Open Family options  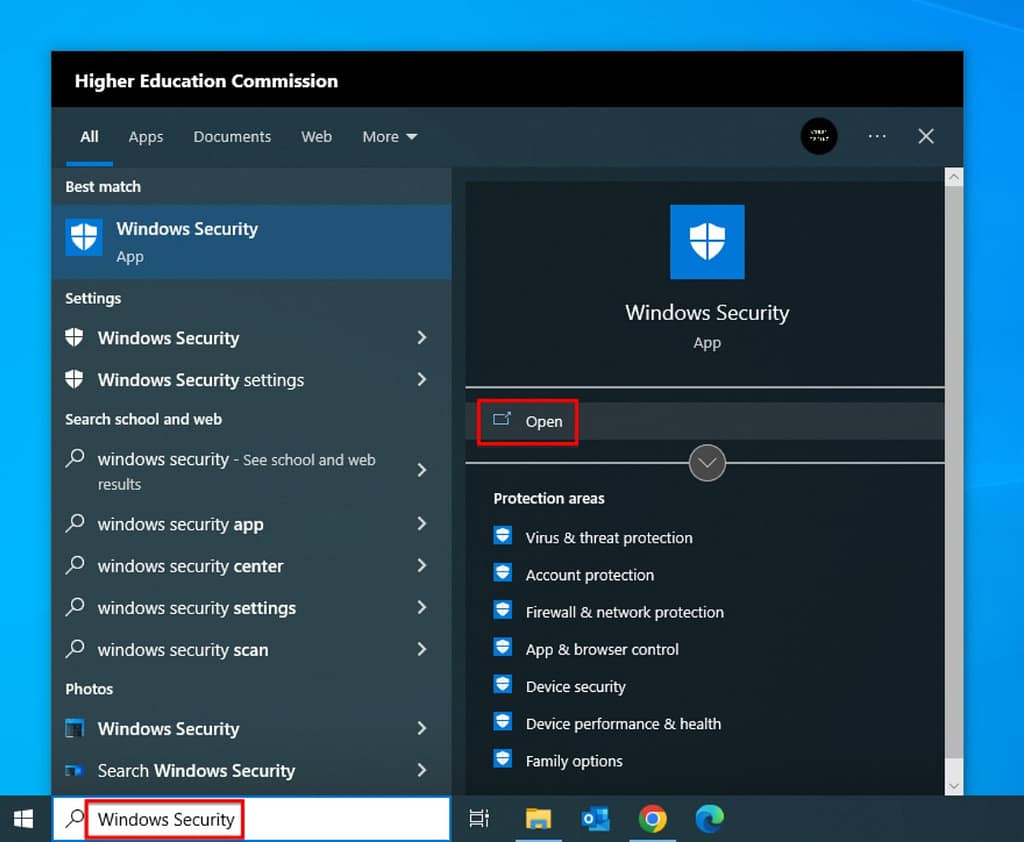click(574, 761)
